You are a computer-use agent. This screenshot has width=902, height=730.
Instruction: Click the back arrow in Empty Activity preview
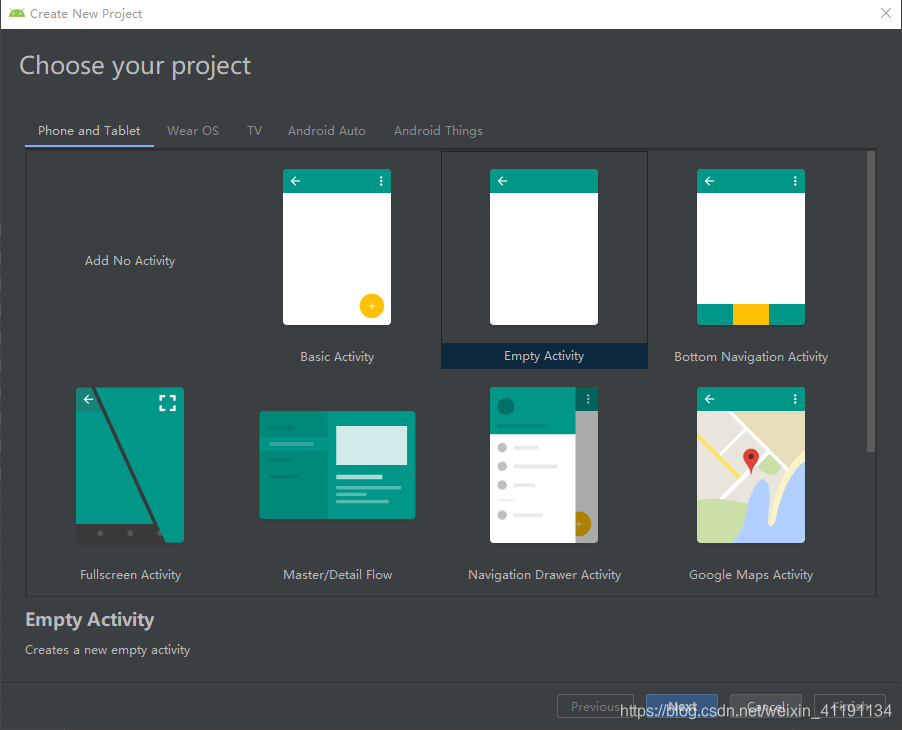coord(502,181)
